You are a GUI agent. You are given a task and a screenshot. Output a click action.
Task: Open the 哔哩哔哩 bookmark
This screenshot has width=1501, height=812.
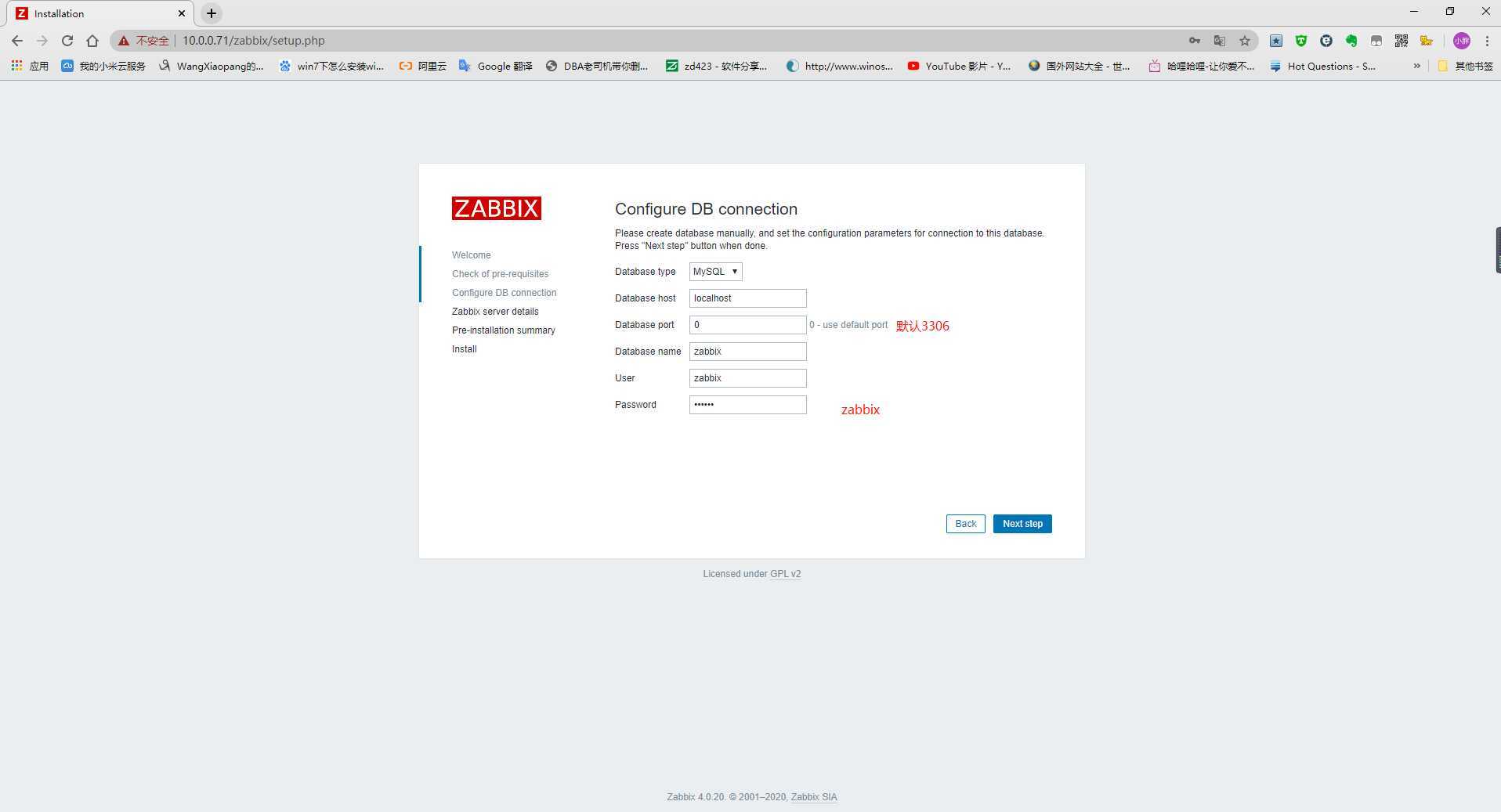(1201, 67)
